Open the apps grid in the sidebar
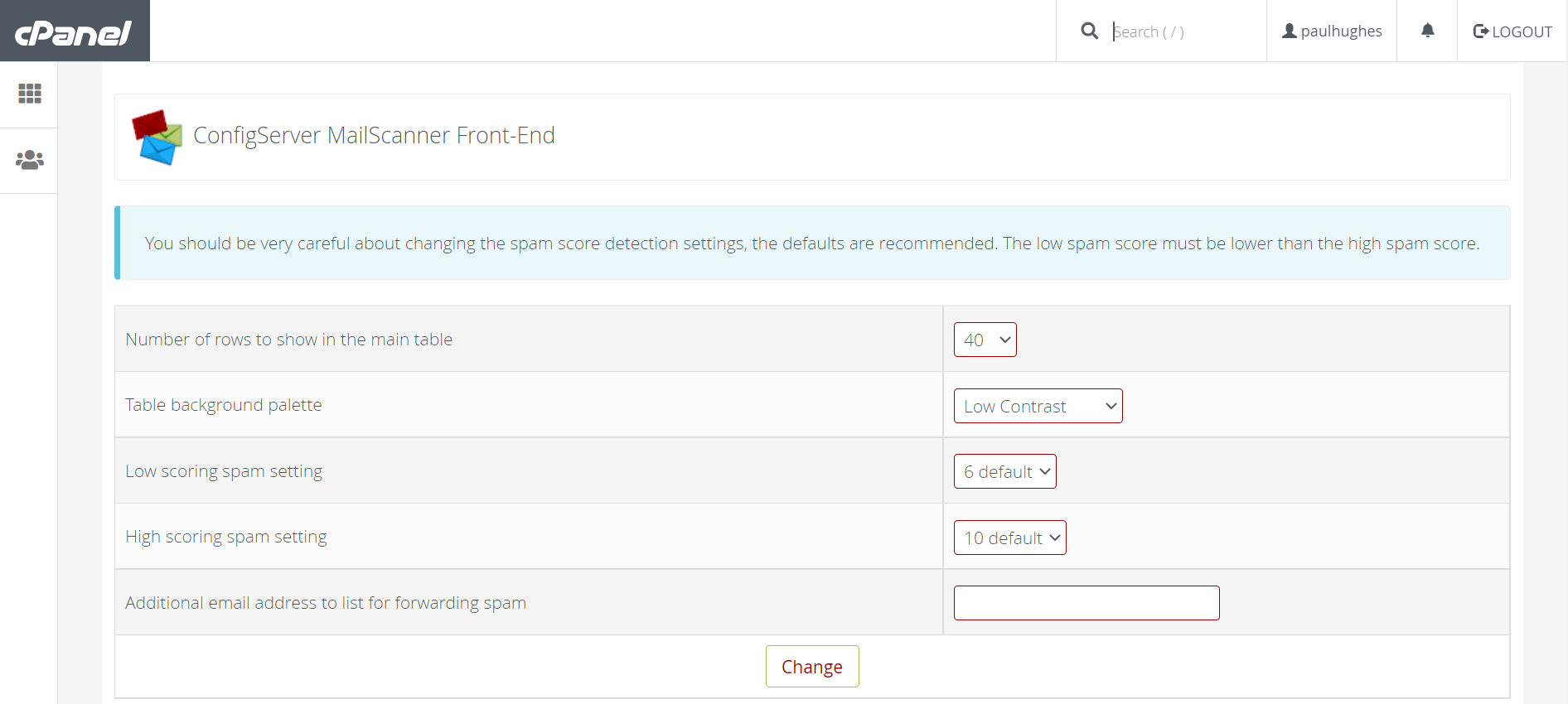 coord(29,93)
